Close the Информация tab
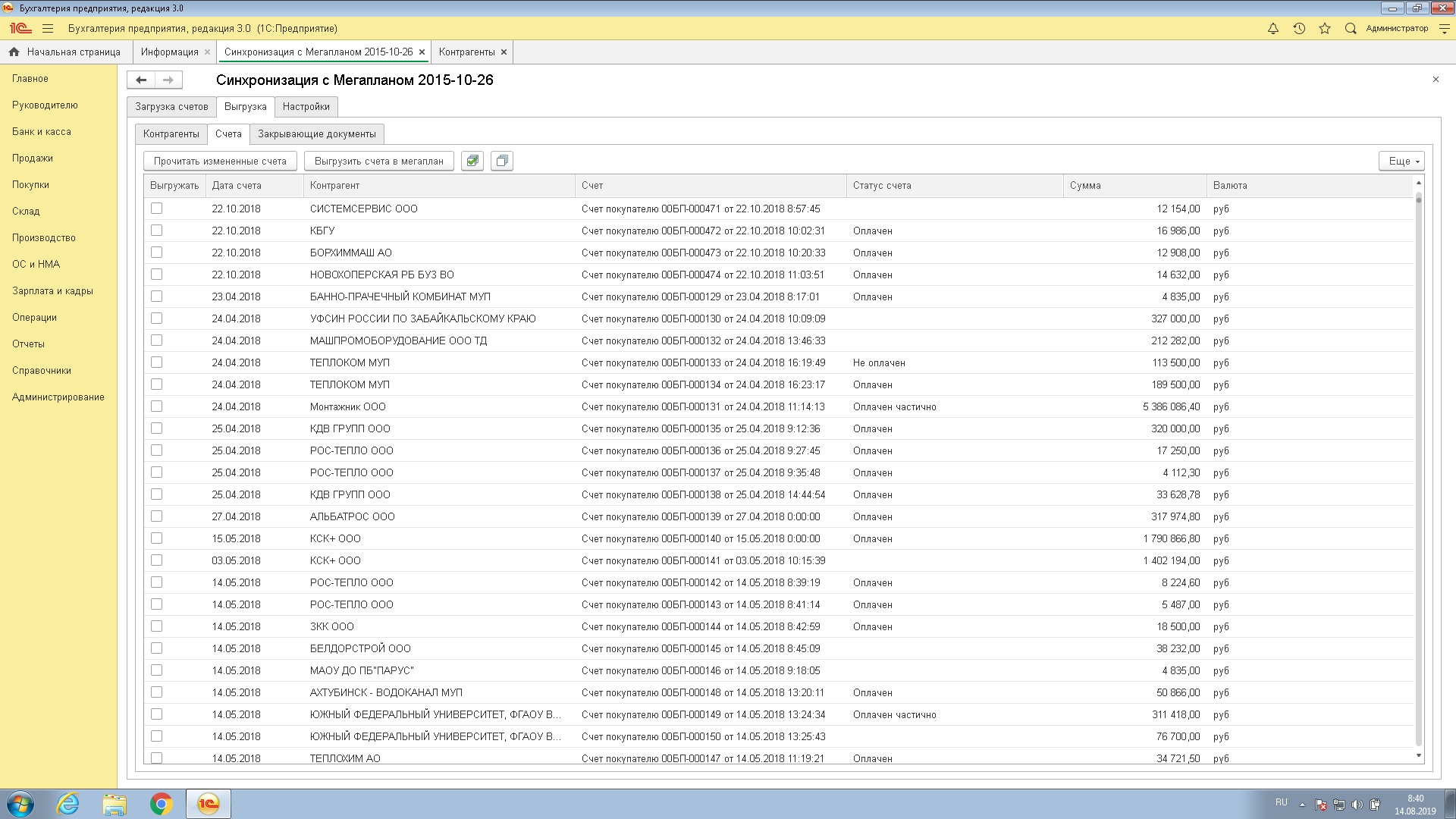The image size is (1456, 819). coord(207,52)
